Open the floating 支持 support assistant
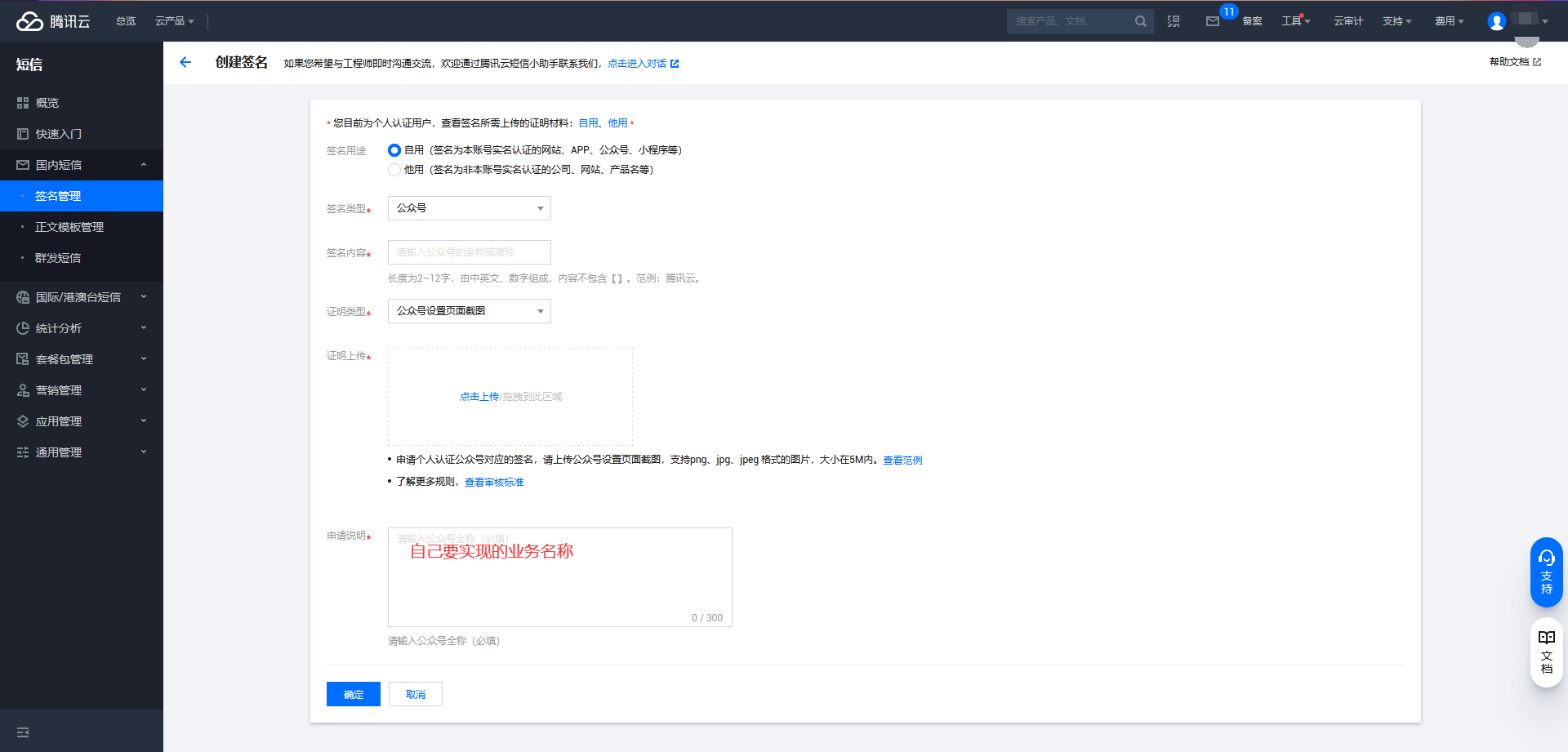Viewport: 1568px width, 752px height. [x=1546, y=572]
